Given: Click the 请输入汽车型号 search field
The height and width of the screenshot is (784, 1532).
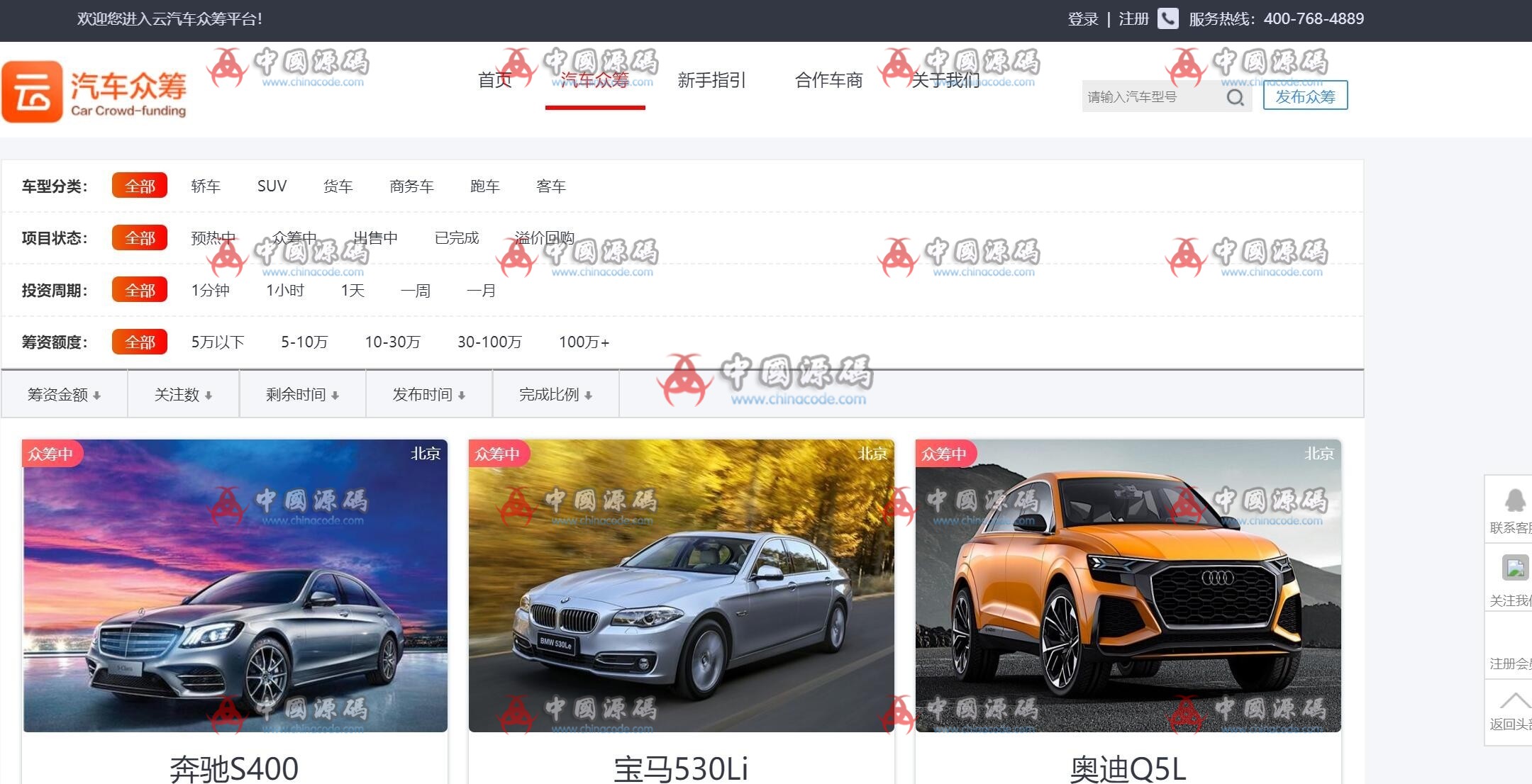Looking at the screenshot, I should [x=1149, y=97].
